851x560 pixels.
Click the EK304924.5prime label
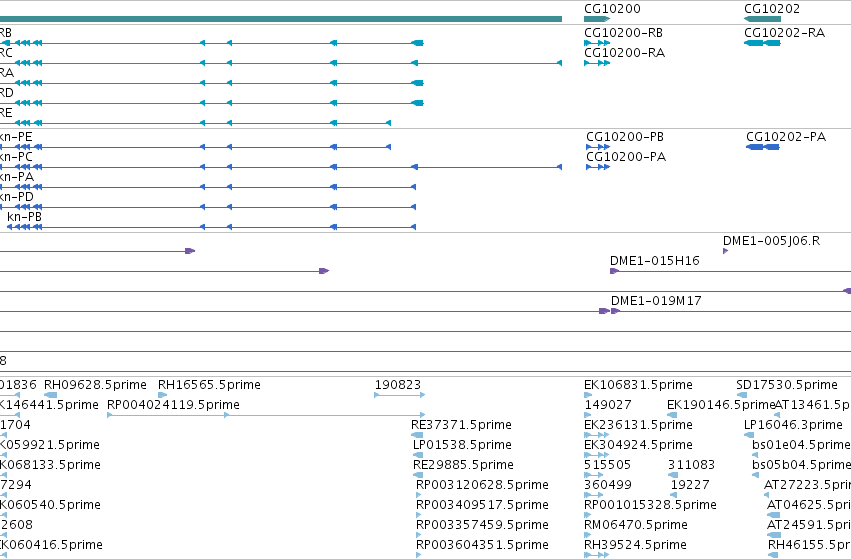pos(638,446)
